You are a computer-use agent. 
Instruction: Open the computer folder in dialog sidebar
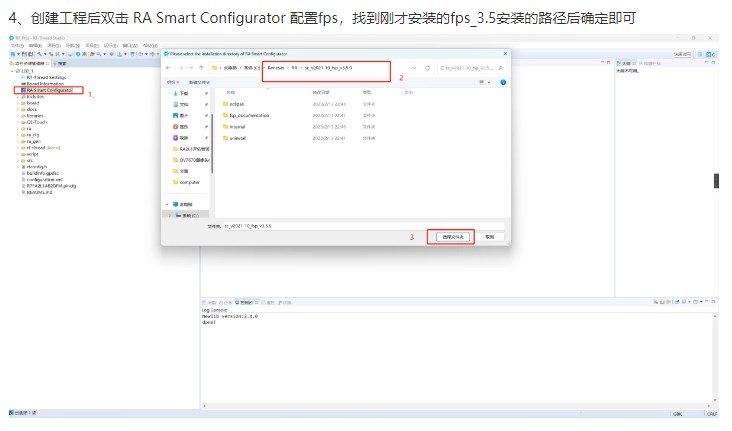(186, 182)
